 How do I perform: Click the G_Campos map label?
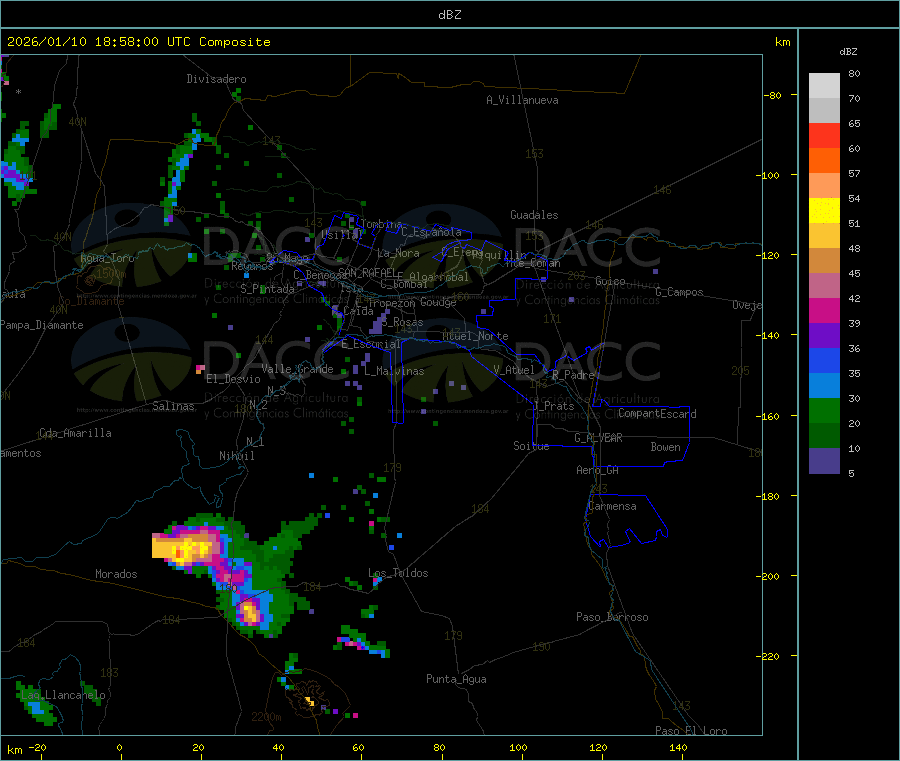(x=679, y=292)
